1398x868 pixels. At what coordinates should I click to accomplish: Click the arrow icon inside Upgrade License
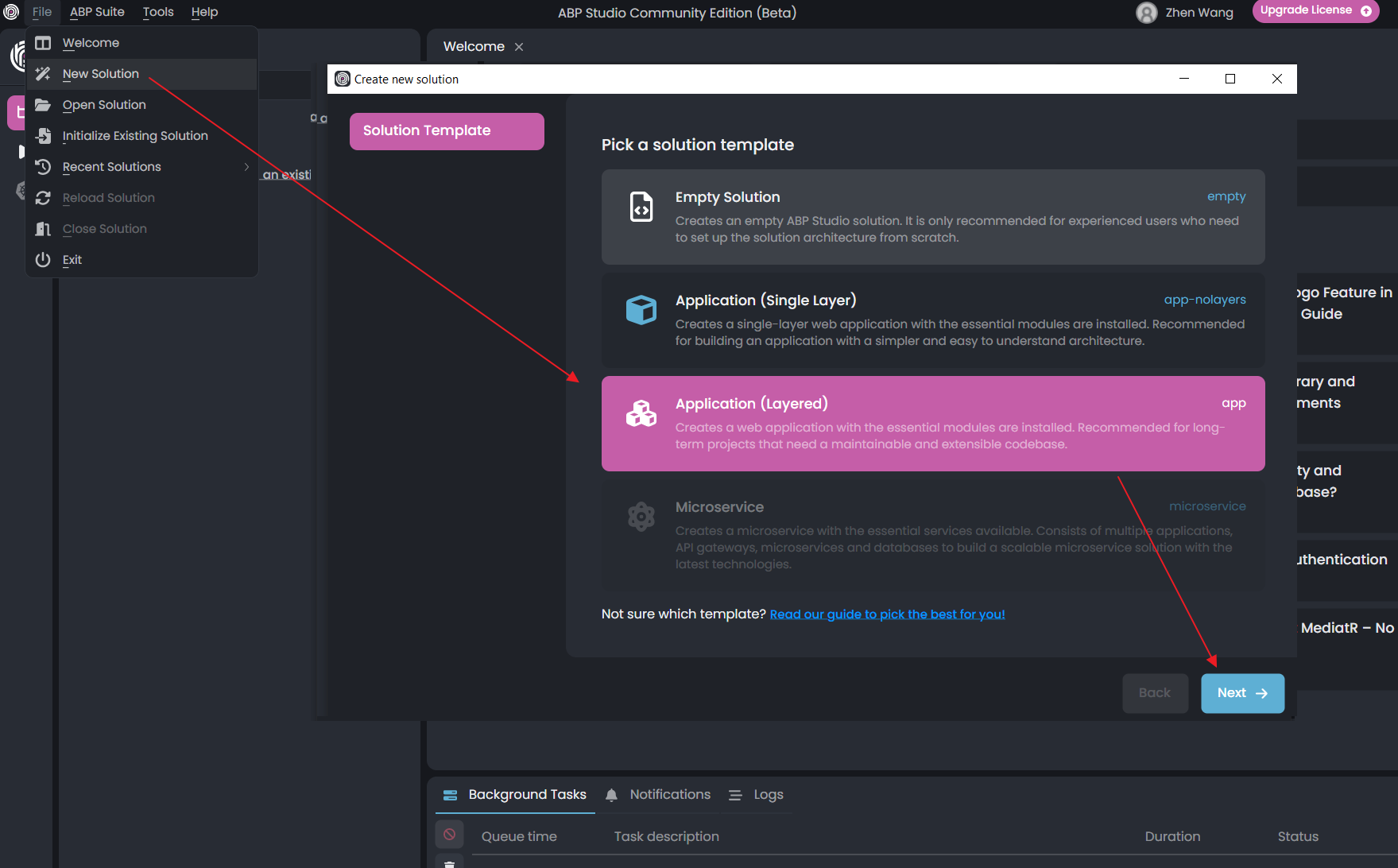point(1366,11)
